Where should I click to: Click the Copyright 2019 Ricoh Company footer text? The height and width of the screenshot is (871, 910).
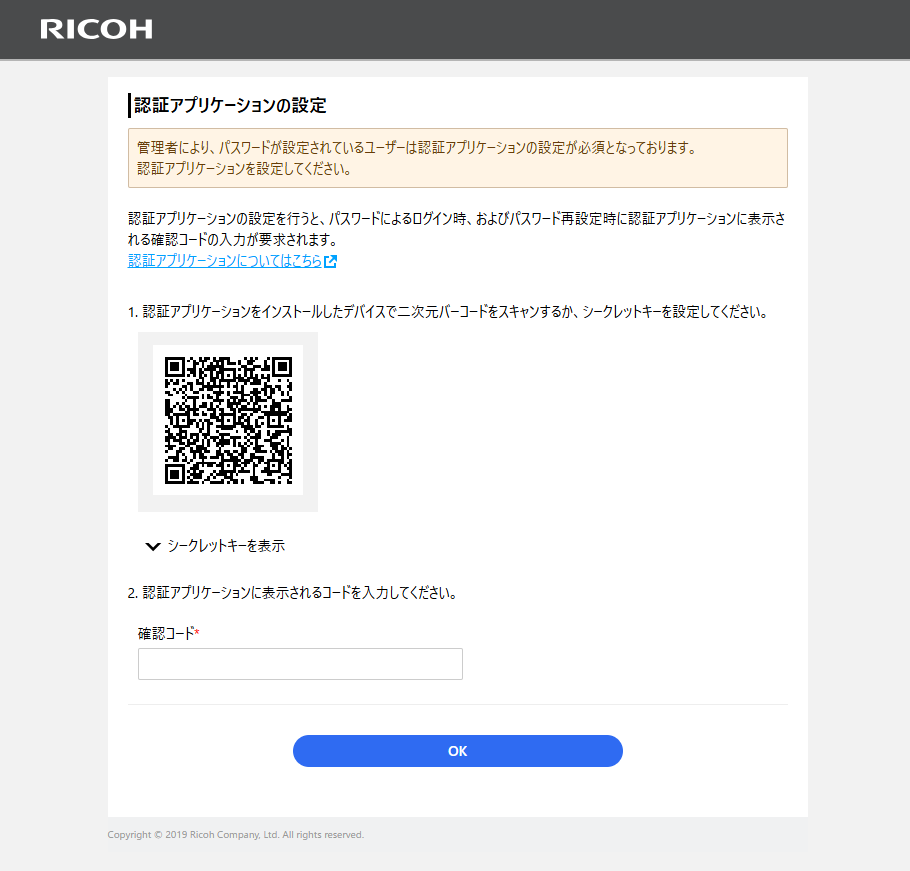(x=236, y=834)
